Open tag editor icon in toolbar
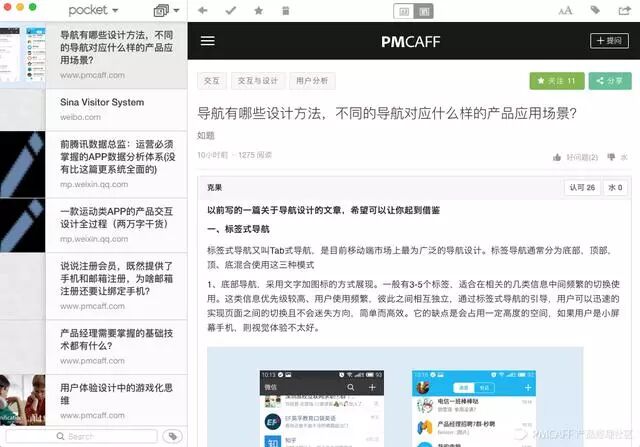The height and width of the screenshot is (447, 640). pos(595,10)
